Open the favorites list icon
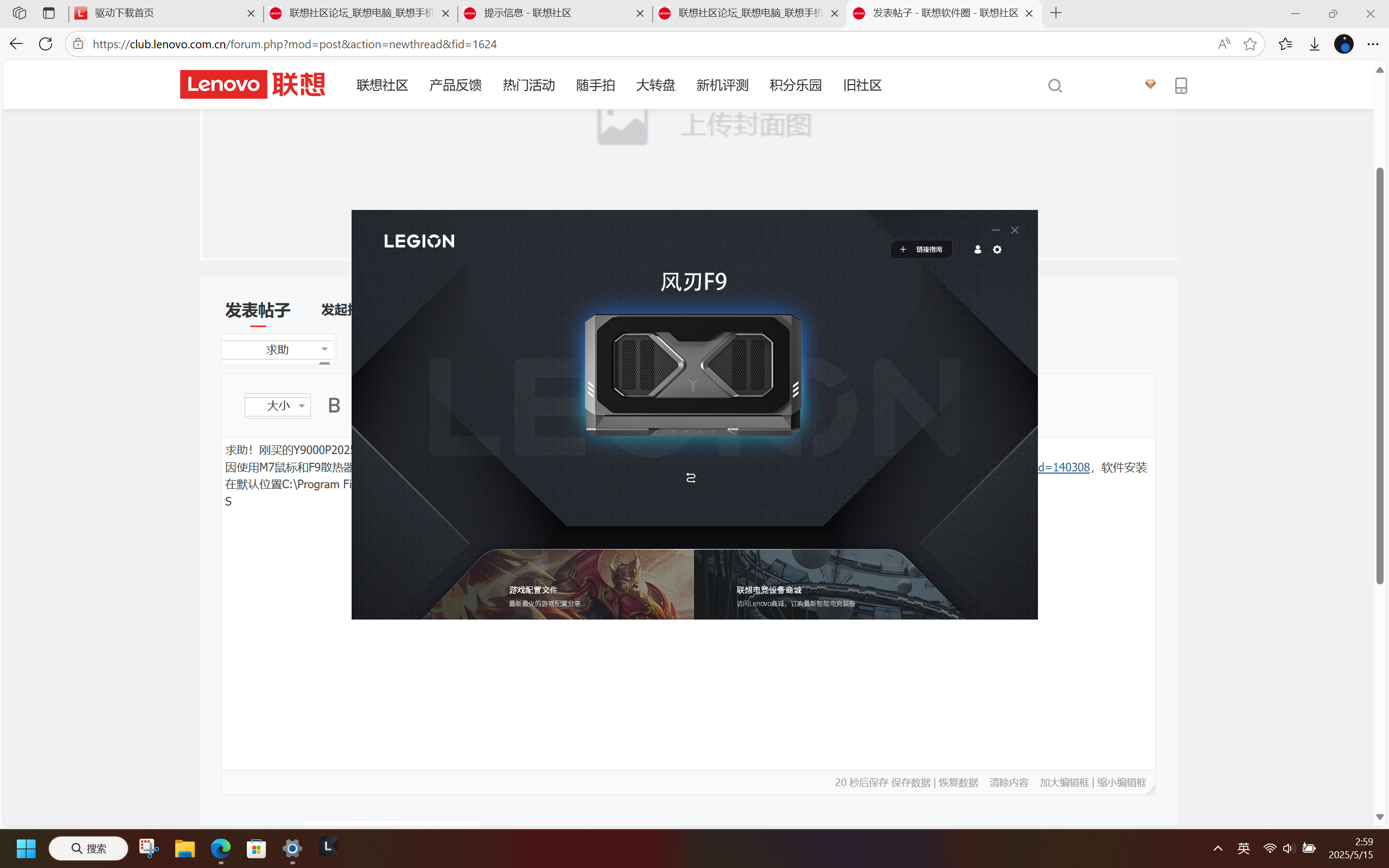Viewport: 1389px width, 868px height. click(x=1286, y=43)
